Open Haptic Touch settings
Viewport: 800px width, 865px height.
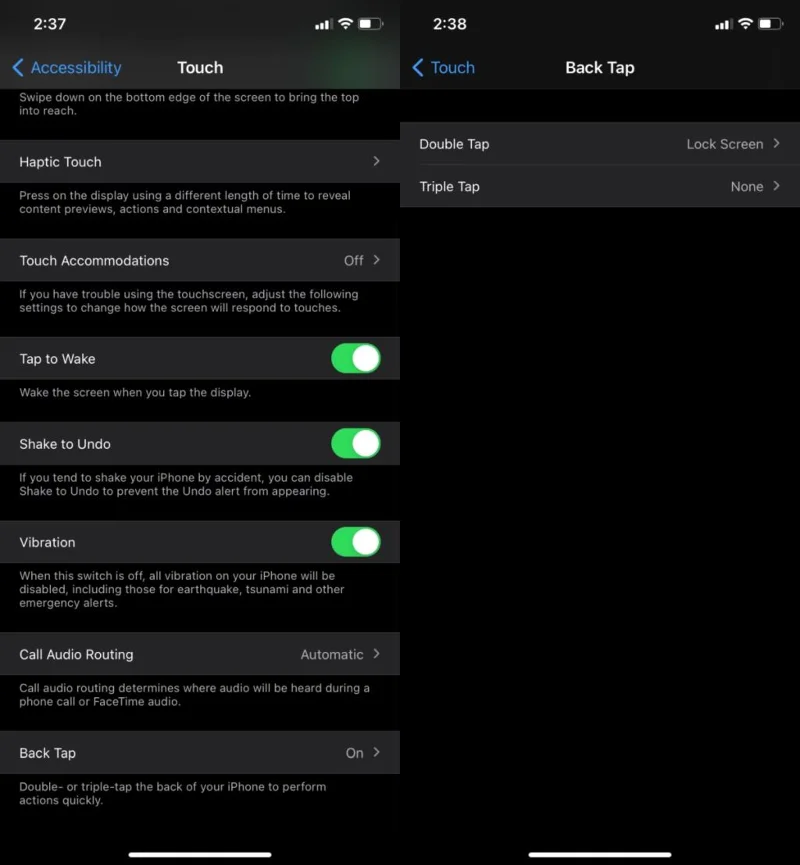[200, 162]
